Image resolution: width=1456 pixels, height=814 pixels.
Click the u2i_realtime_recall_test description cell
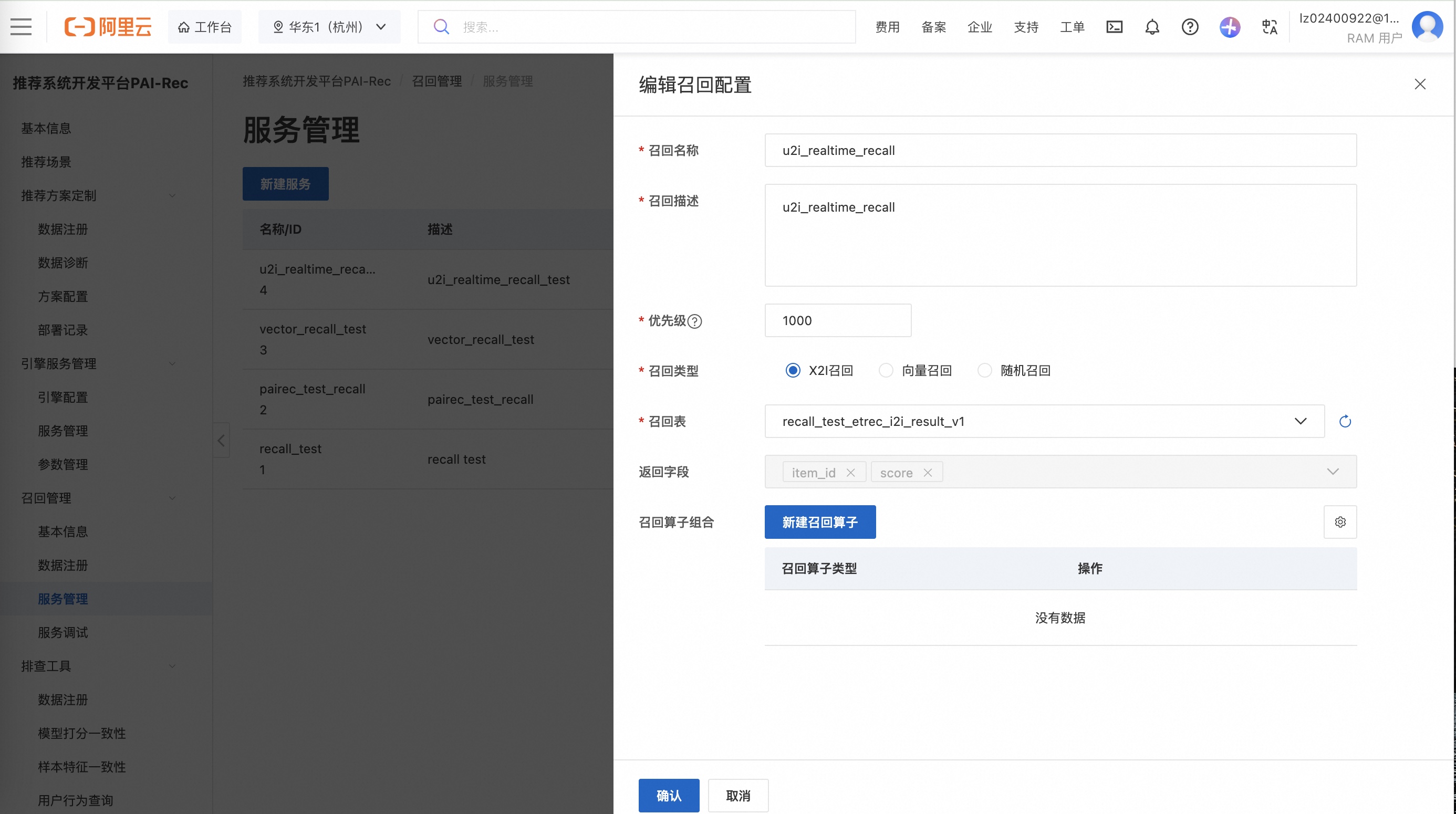coord(498,280)
